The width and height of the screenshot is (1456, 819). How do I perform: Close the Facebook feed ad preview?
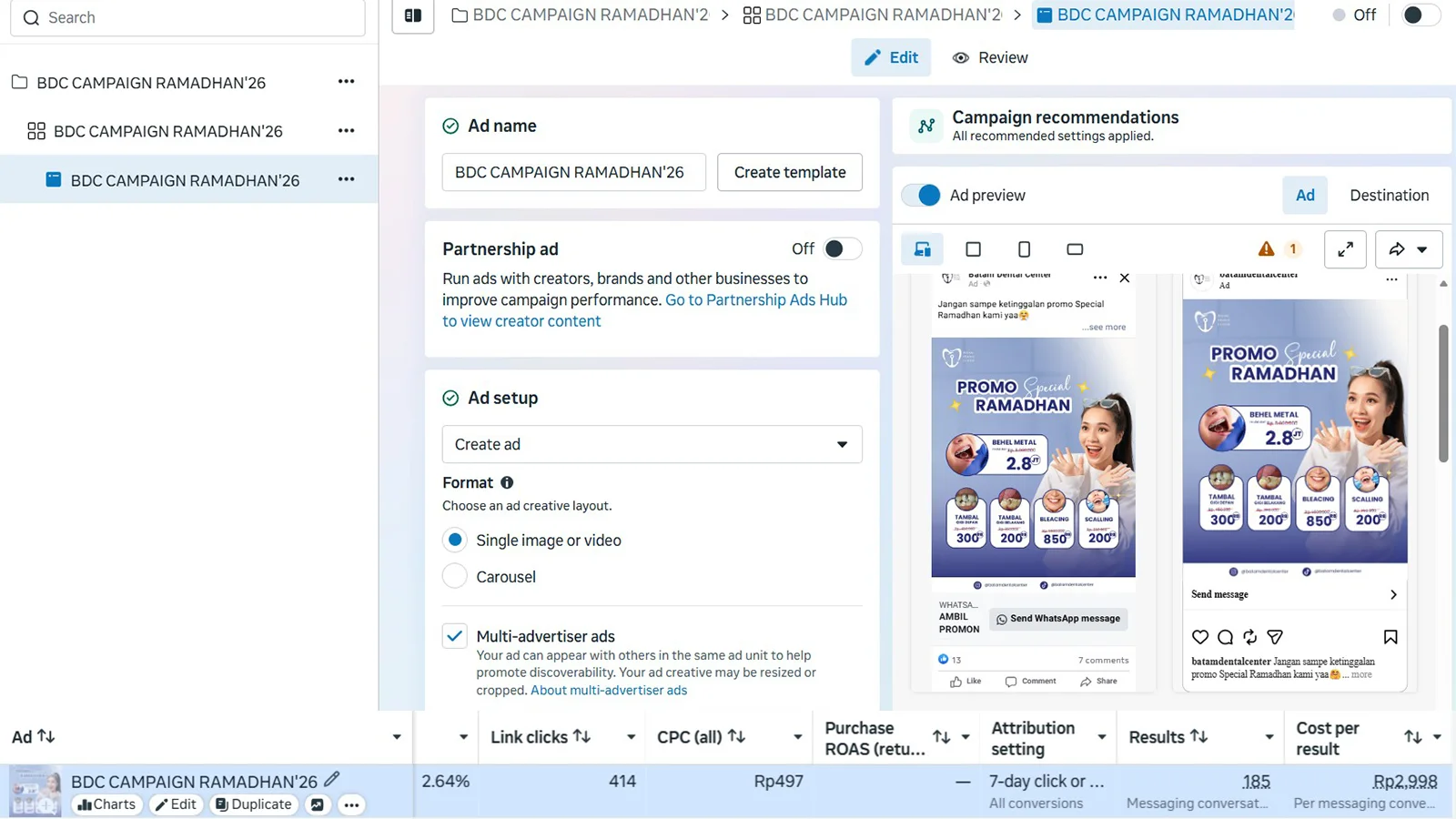1125,278
